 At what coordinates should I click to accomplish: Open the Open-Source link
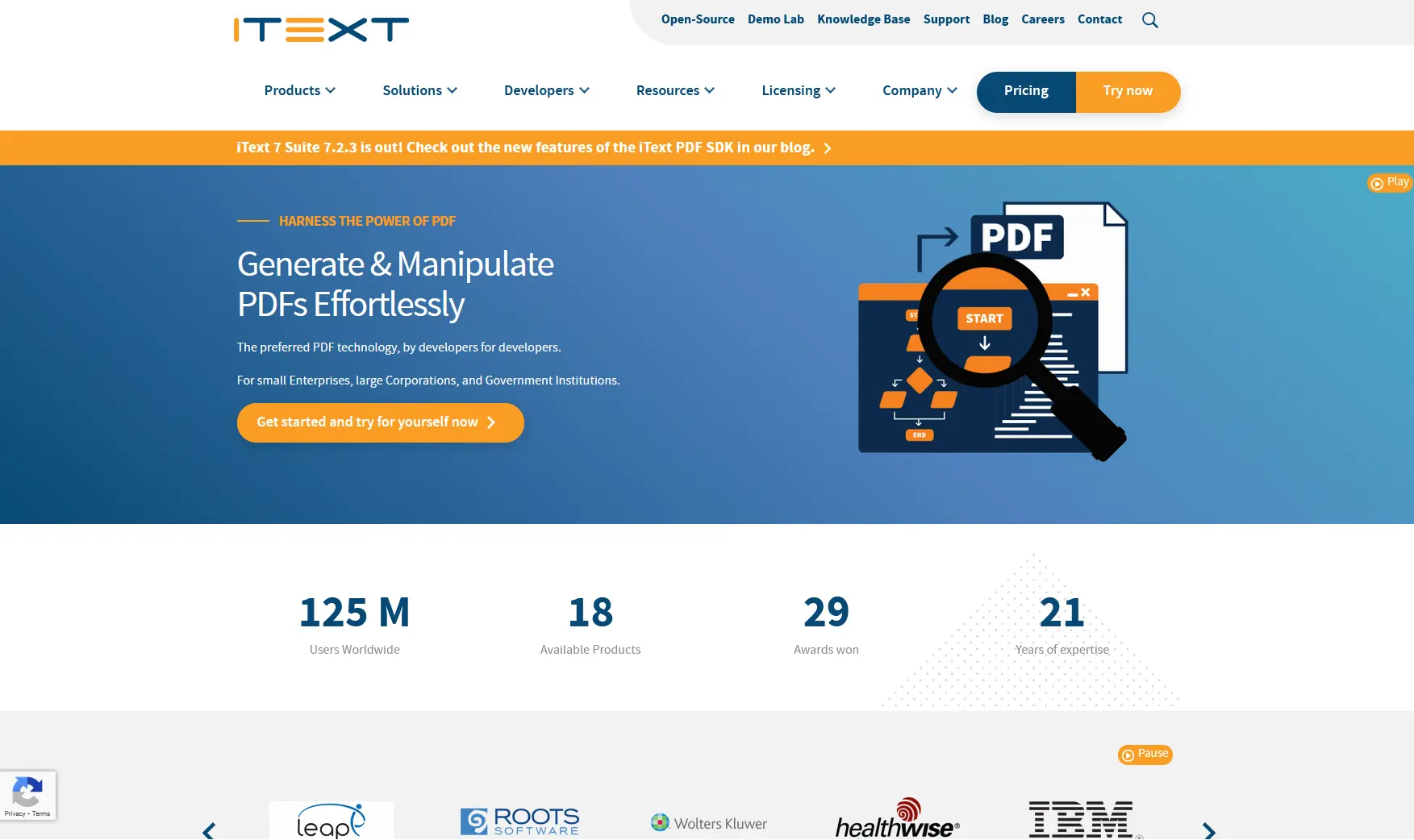[x=698, y=19]
